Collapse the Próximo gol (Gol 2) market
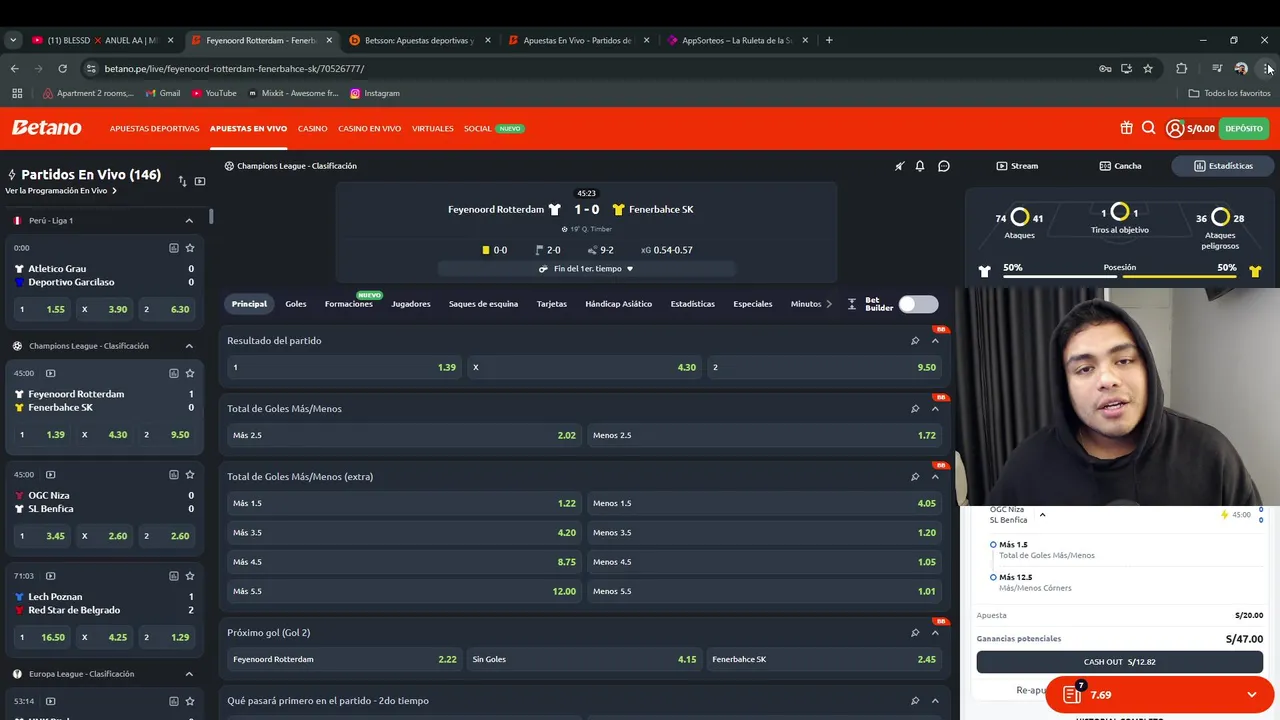This screenshot has width=1280, height=720. (x=935, y=633)
